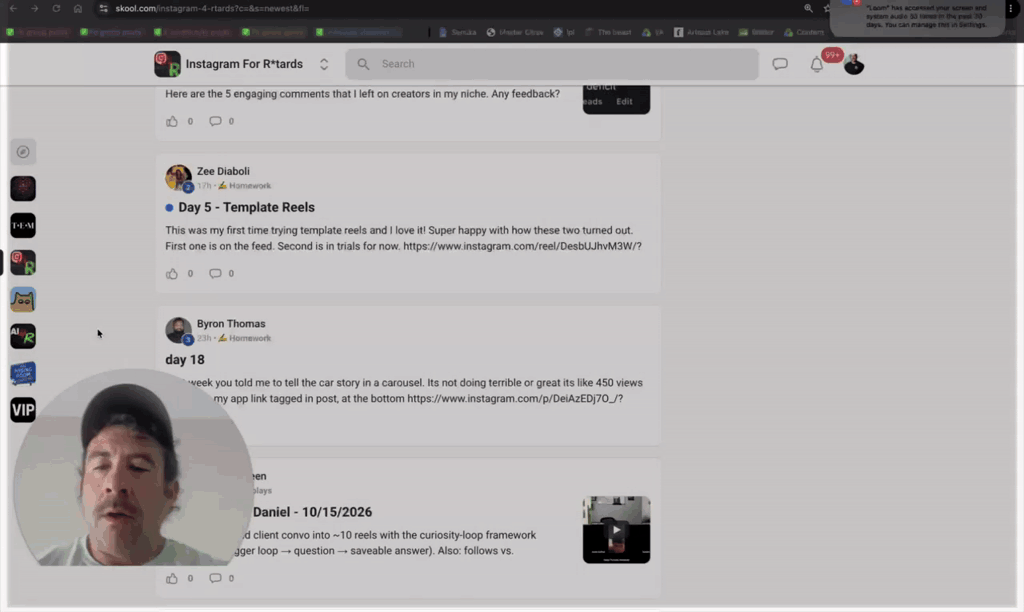
Task: Open the Instagram post link in day 18 post
Action: pos(515,398)
